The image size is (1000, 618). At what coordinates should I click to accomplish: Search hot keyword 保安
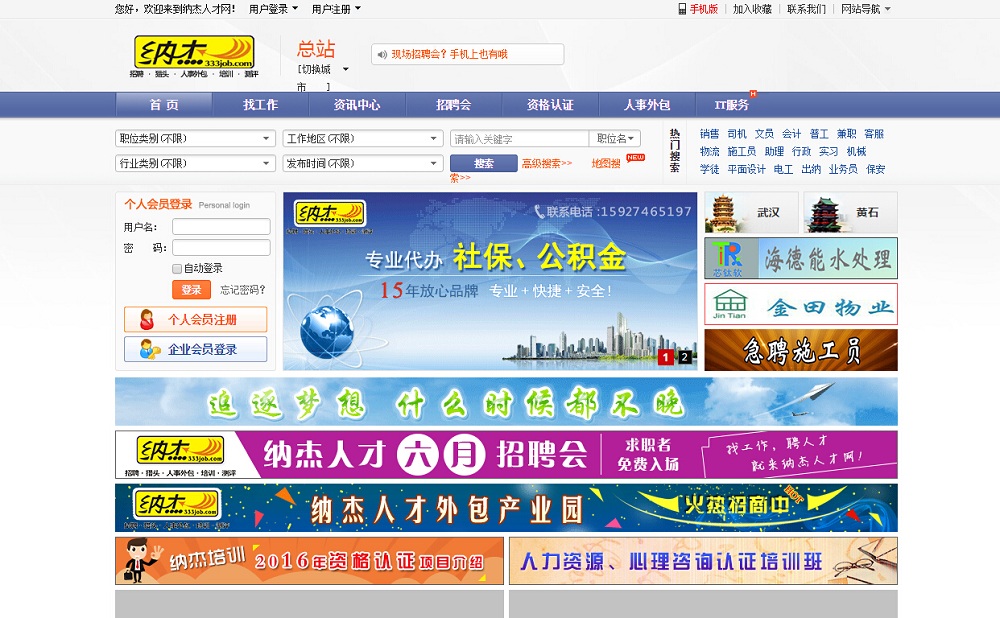pyautogui.click(x=876, y=169)
